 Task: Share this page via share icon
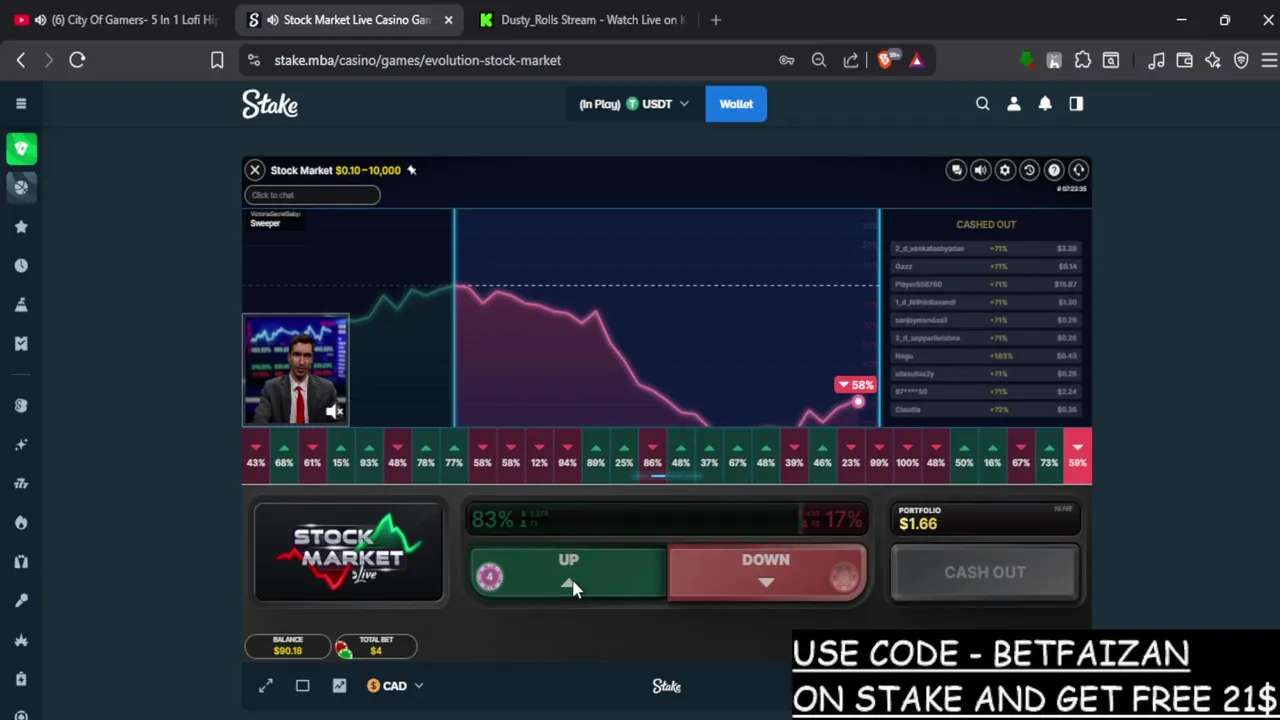(x=851, y=60)
